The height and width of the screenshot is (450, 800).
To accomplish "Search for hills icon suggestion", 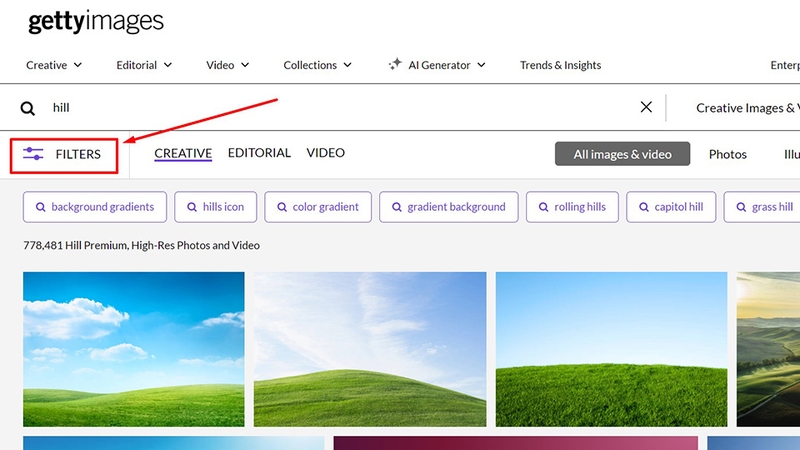I will (x=215, y=207).
